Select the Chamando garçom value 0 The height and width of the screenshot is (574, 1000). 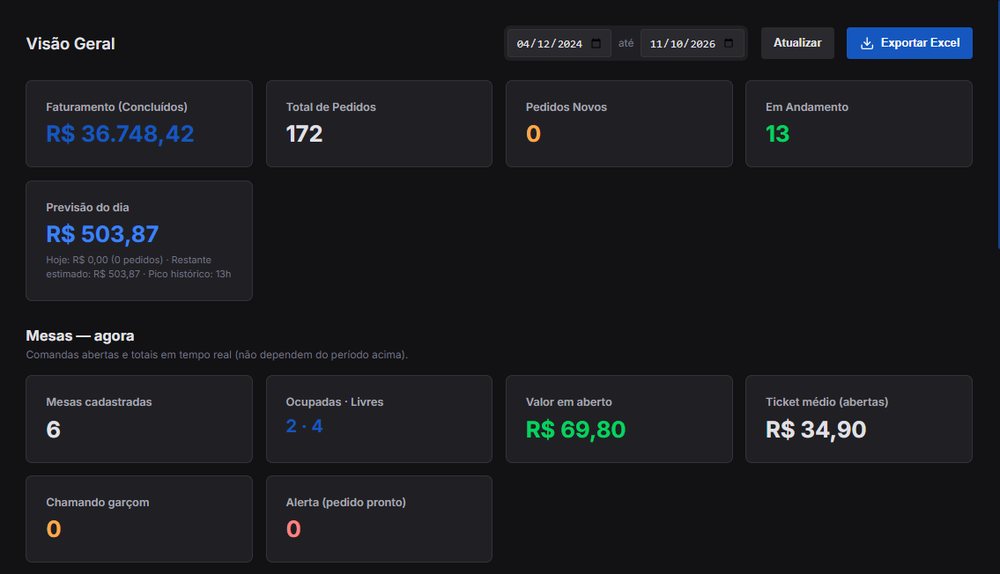[x=54, y=529]
